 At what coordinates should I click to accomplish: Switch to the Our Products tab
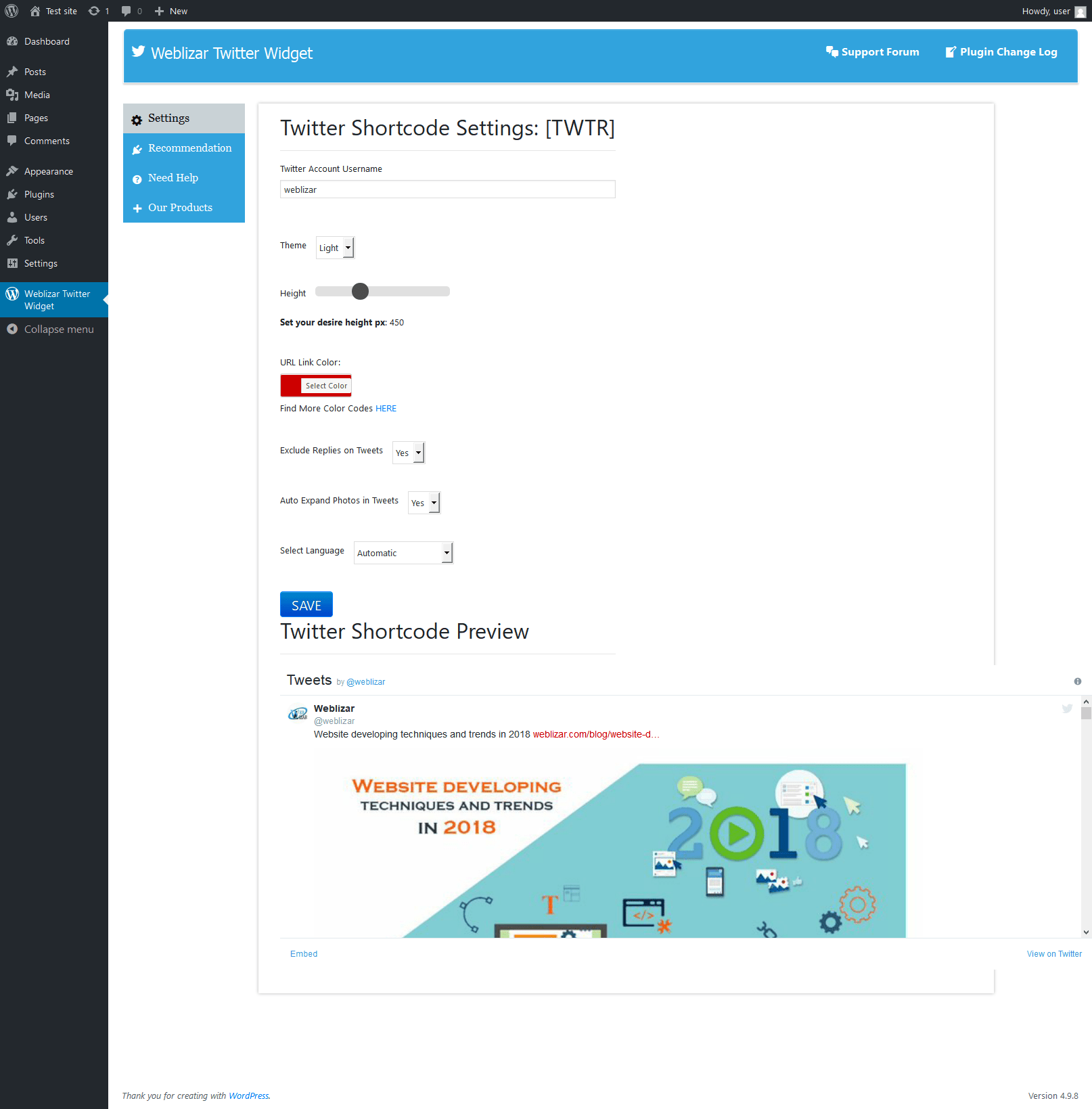[x=184, y=208]
